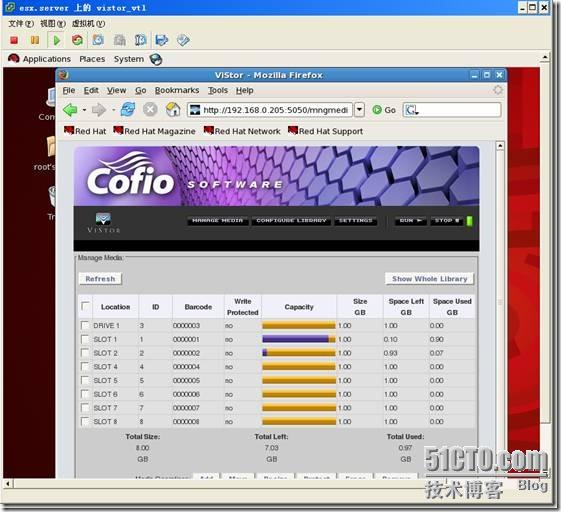Click the DRIVE 1 capacity bar
This screenshot has width=561, height=512.
299,325
